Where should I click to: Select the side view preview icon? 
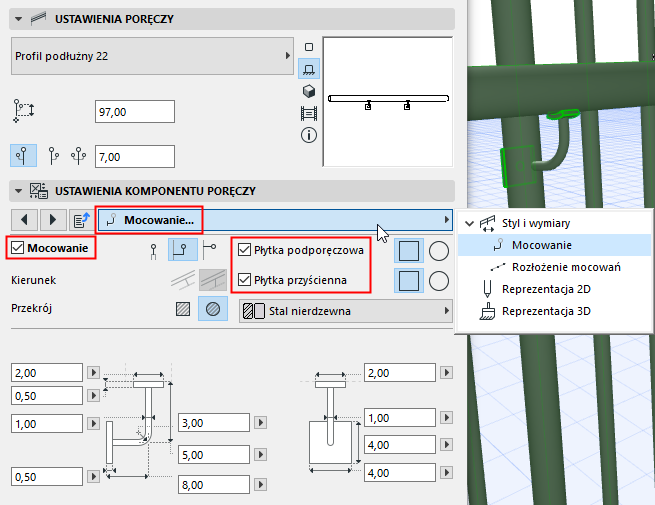click(x=309, y=69)
